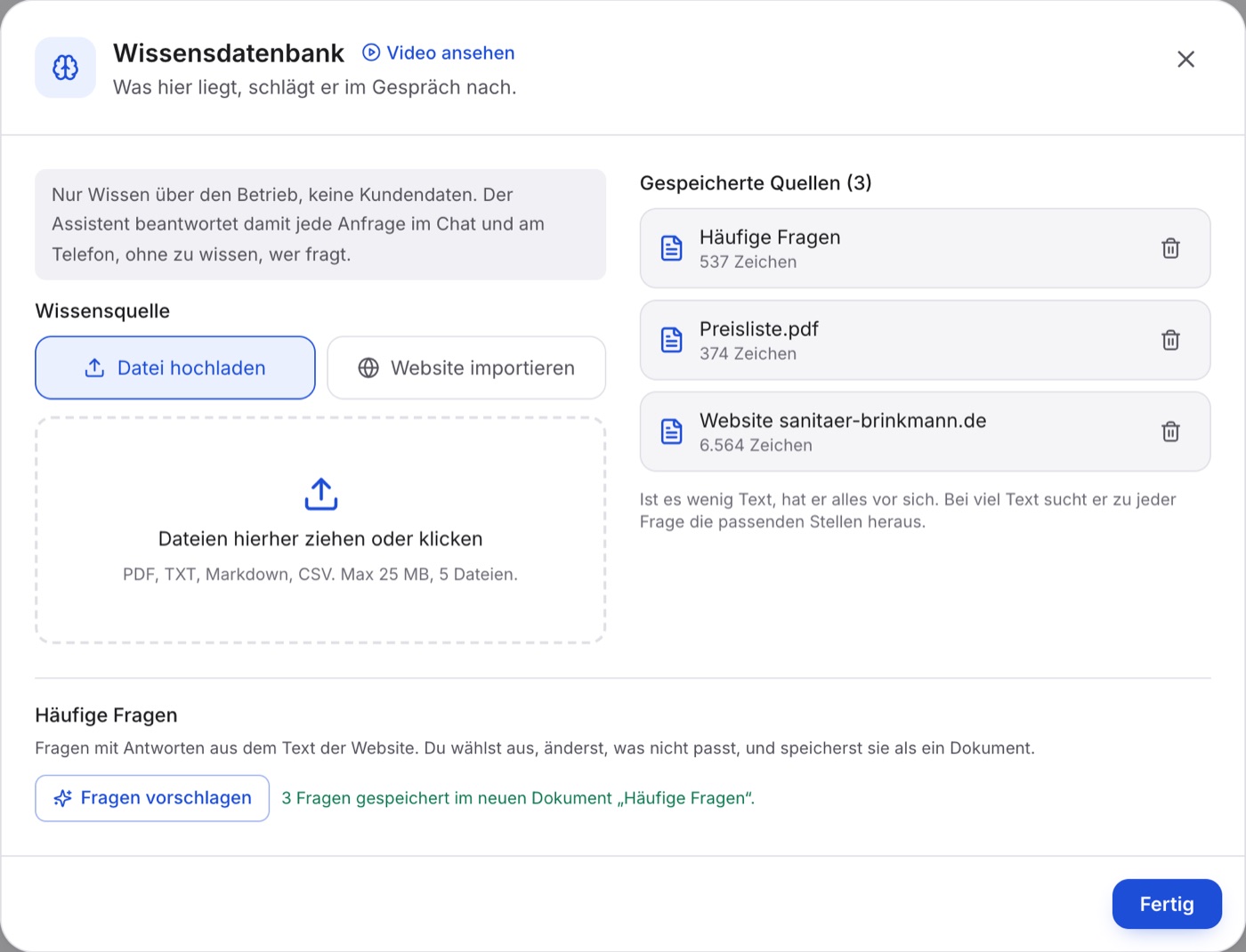Screen dimensions: 1246x952
Task: Delete the Häufige Fragen source
Action: coord(1170,248)
